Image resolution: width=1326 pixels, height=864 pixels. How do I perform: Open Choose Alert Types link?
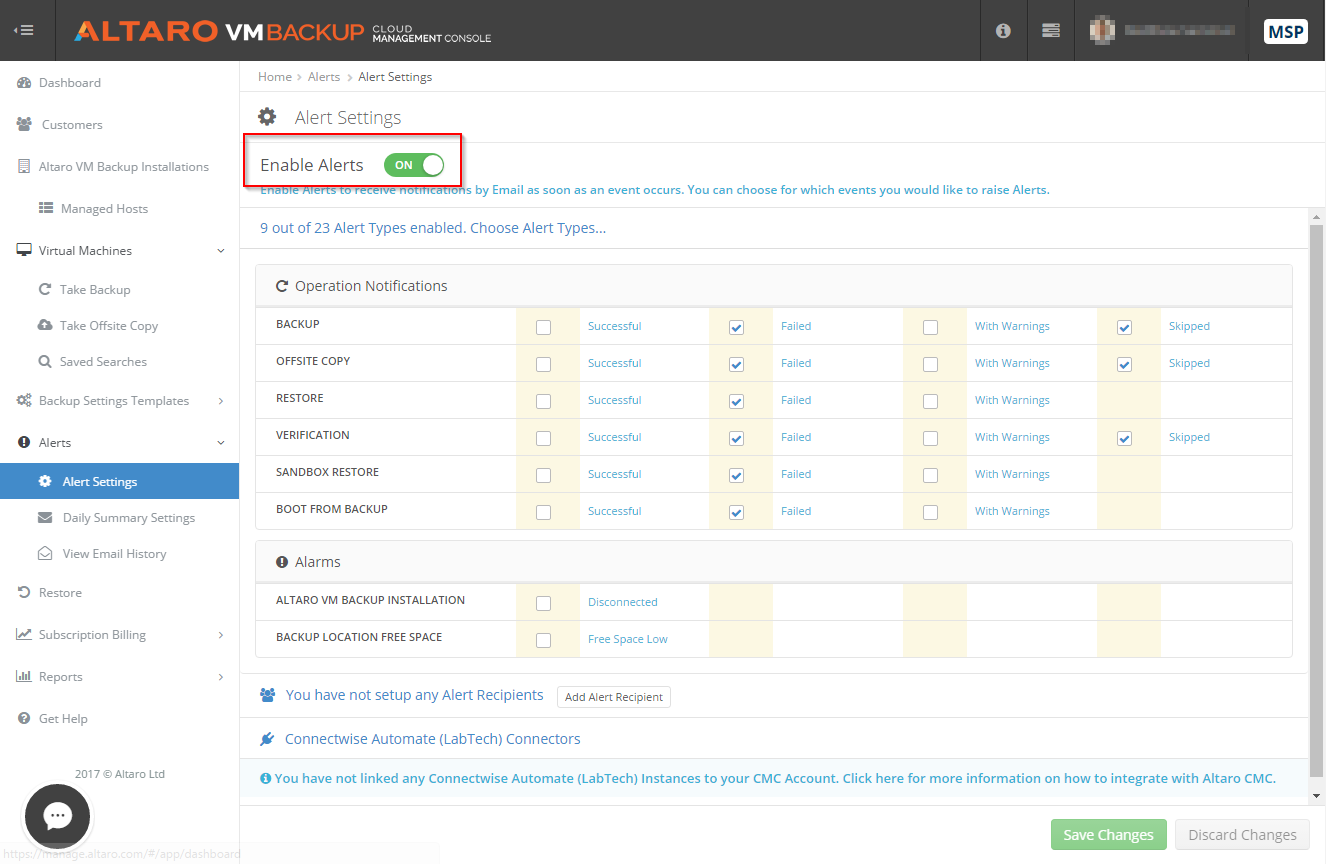[538, 227]
